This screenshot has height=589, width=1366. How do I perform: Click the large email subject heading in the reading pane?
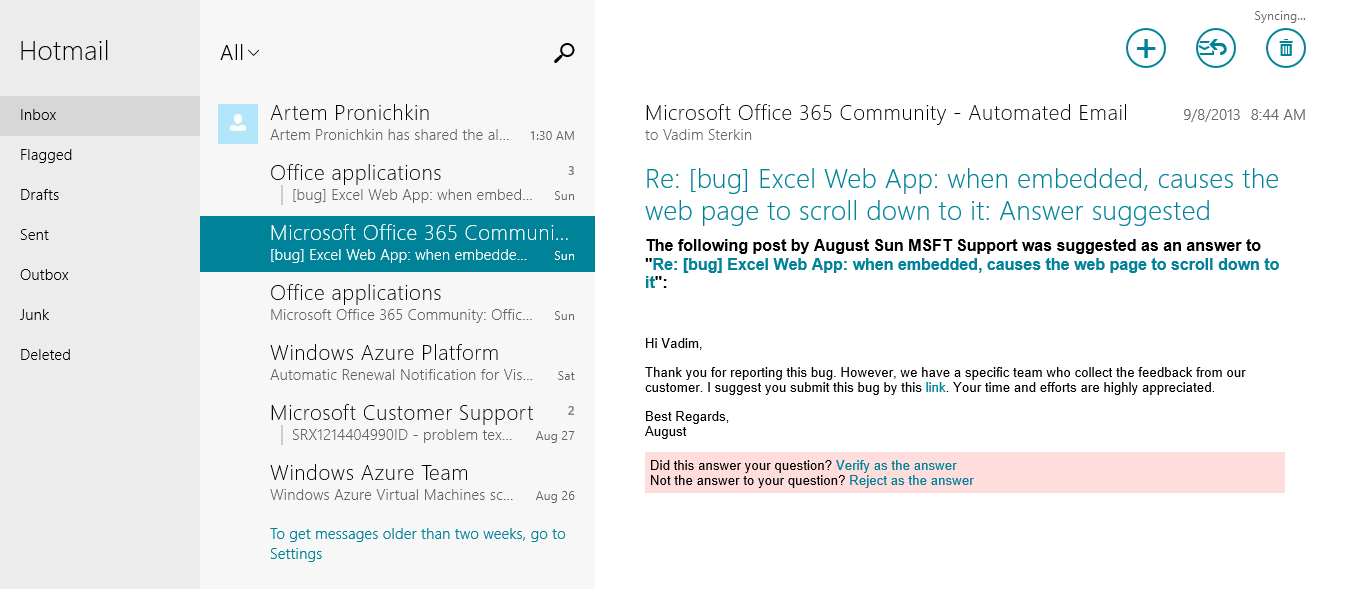click(962, 195)
